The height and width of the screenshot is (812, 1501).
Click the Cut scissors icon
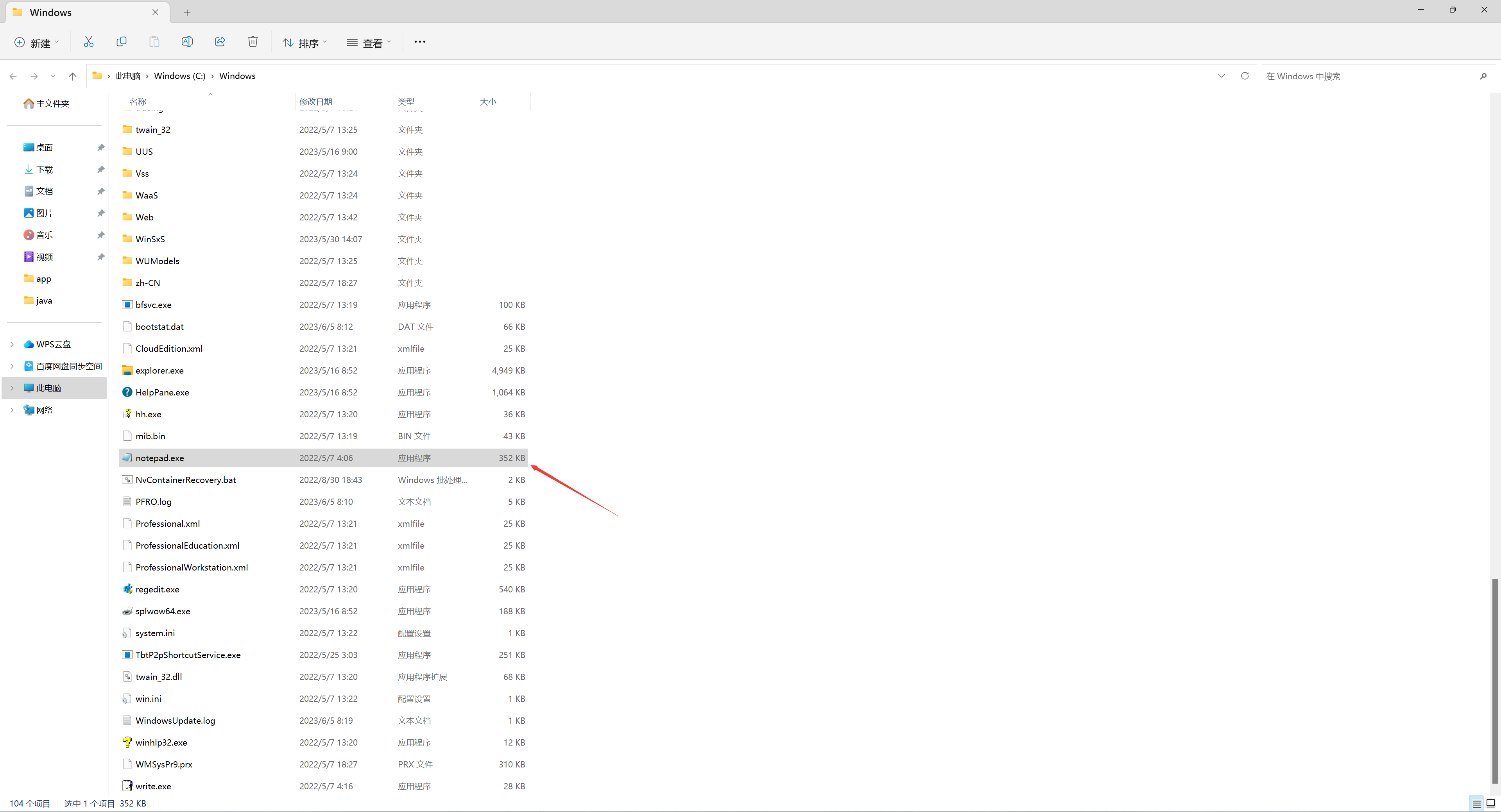coord(89,42)
